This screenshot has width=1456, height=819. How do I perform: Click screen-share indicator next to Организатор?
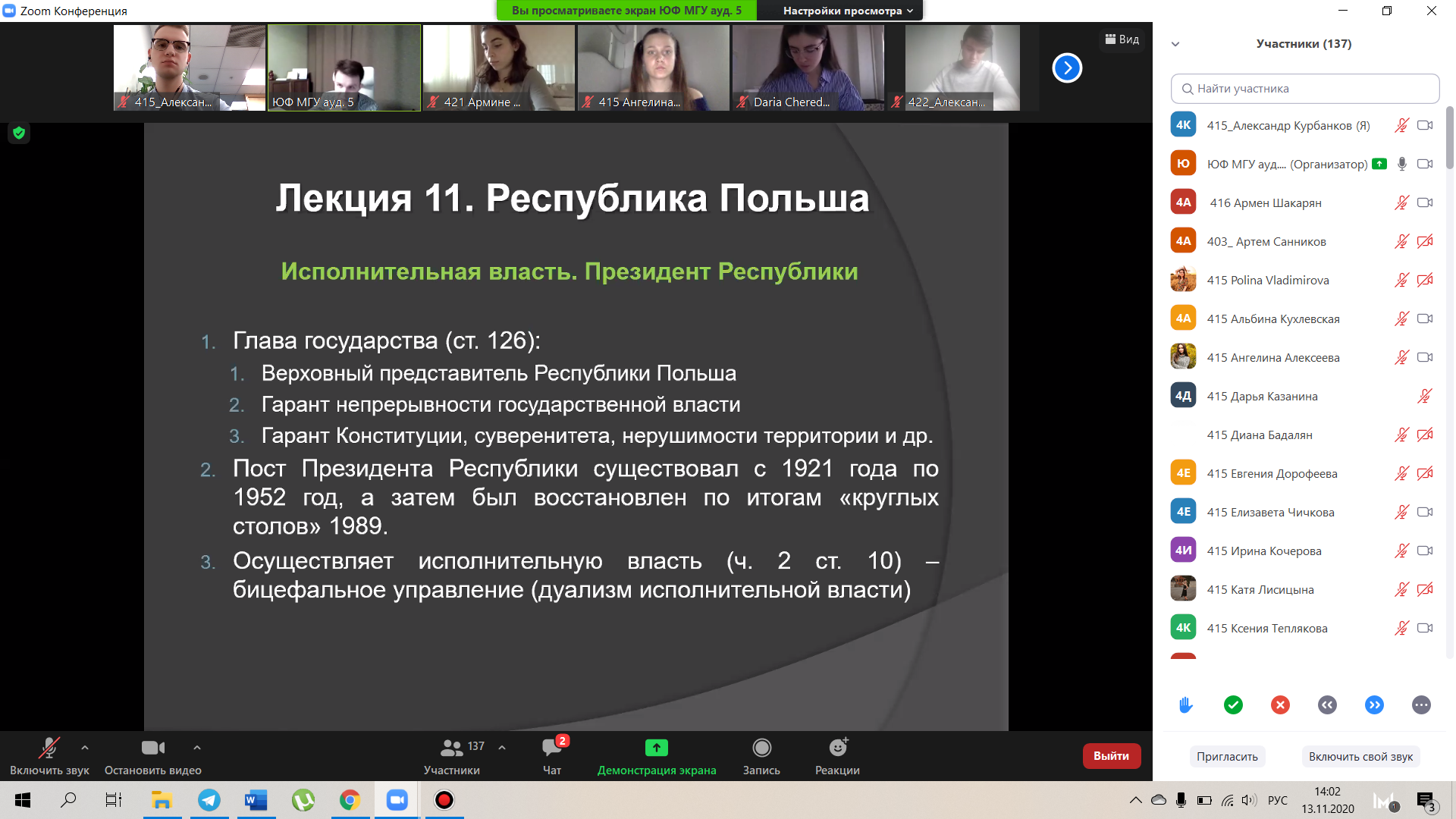pos(1379,164)
